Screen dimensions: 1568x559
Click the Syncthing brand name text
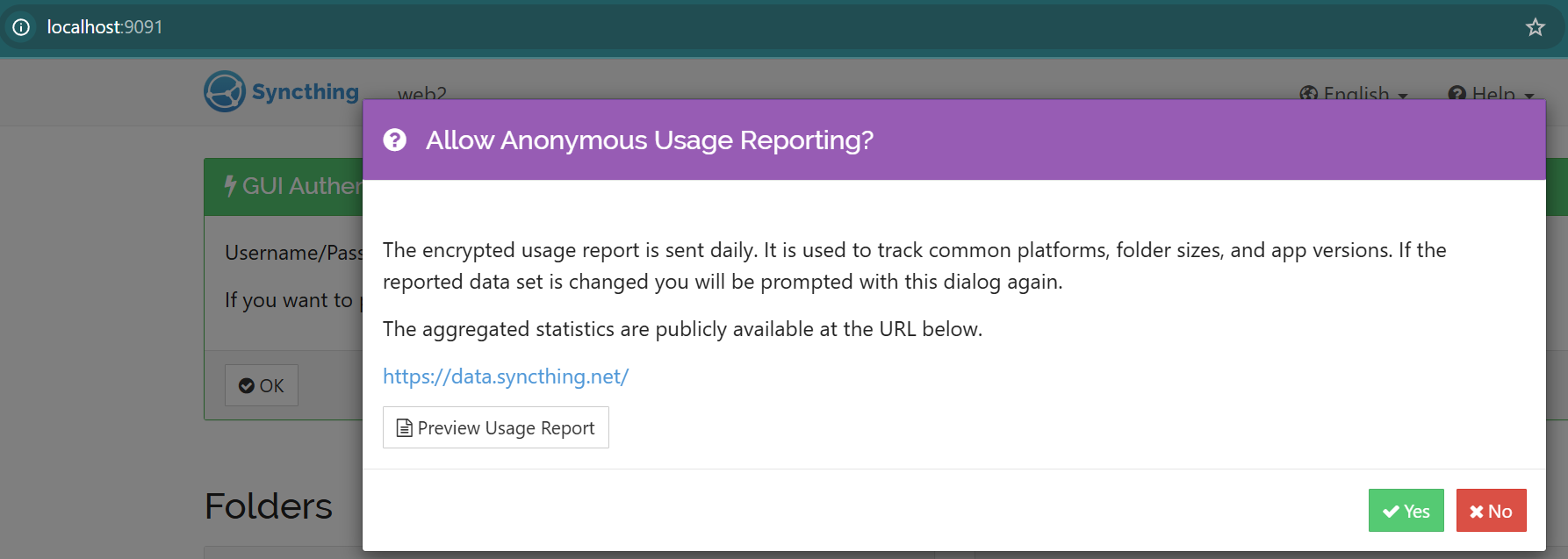(306, 91)
